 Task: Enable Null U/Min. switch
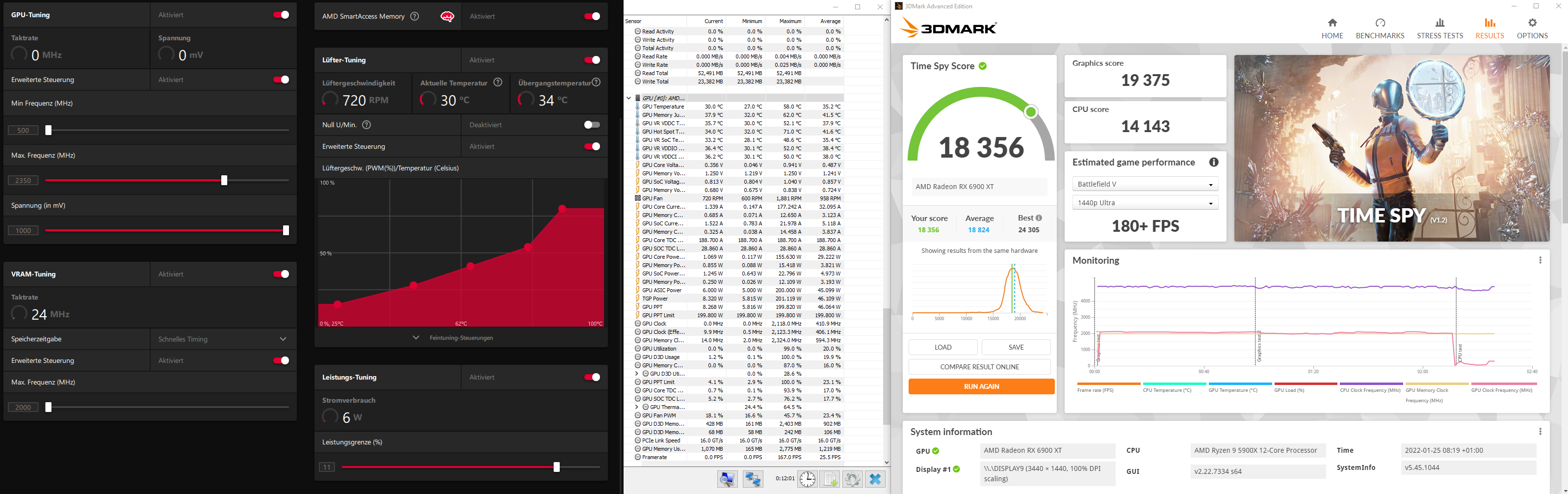click(x=592, y=125)
